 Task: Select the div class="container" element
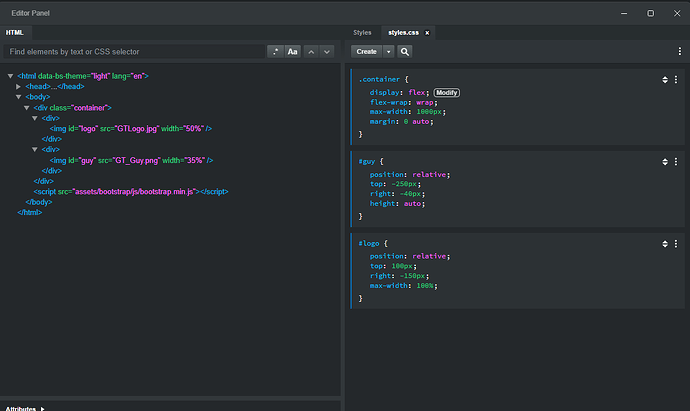point(73,108)
